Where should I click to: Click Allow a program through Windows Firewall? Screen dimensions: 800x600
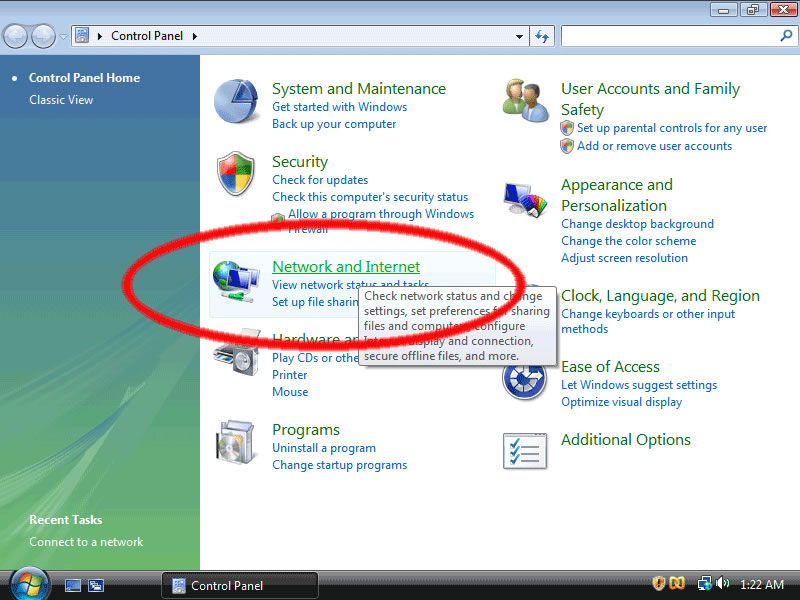tap(381, 214)
